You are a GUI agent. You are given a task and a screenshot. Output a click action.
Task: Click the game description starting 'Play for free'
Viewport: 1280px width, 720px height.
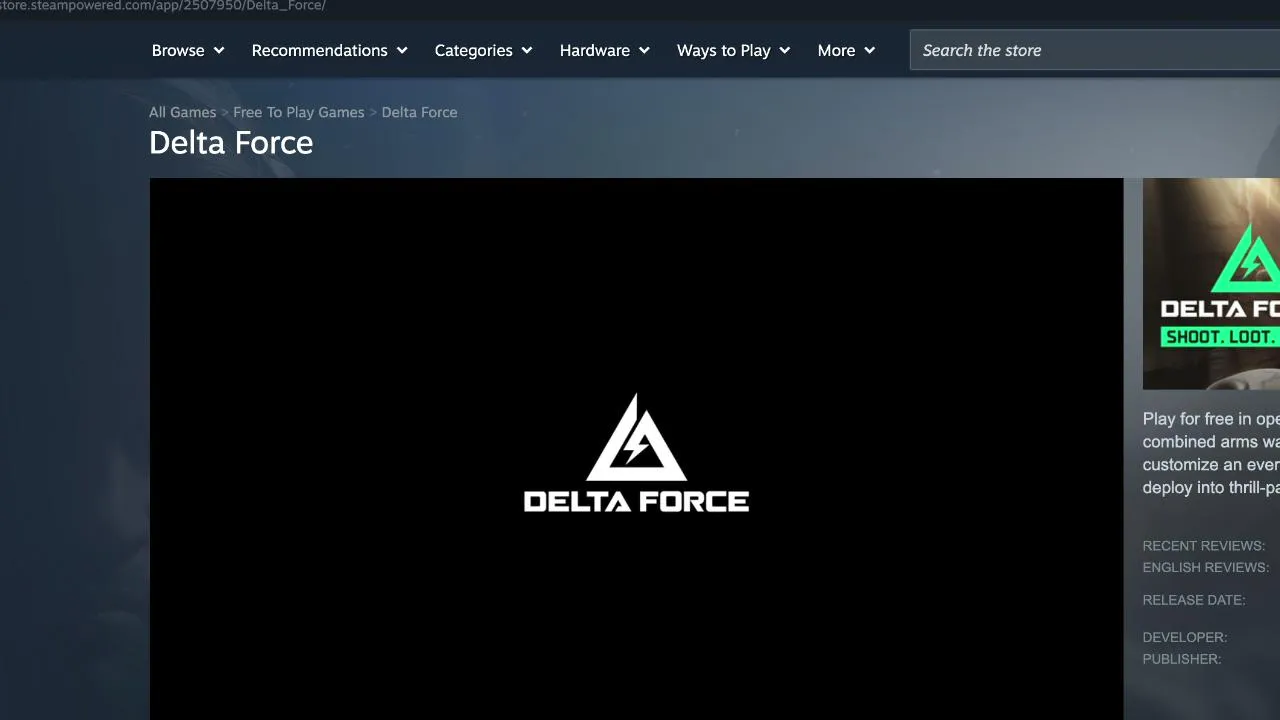click(x=1211, y=453)
